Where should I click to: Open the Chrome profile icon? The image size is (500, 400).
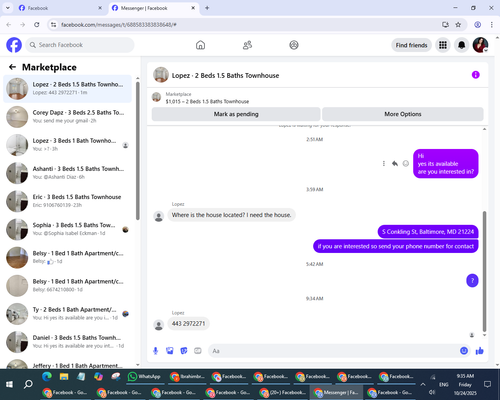(477, 25)
